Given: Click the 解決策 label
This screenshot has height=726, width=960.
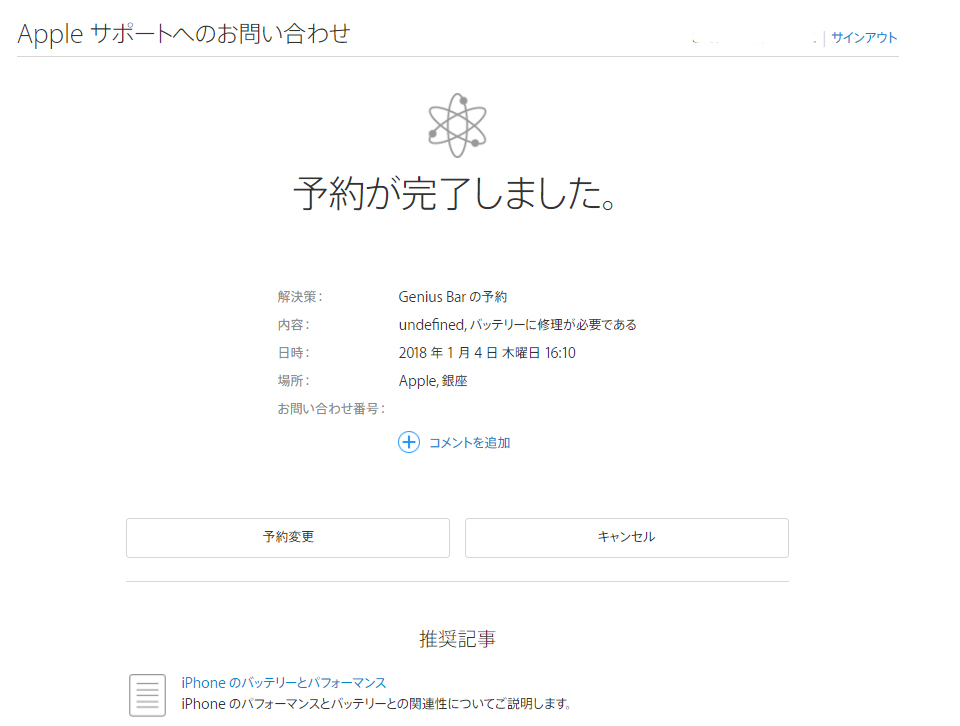Looking at the screenshot, I should tap(299, 297).
